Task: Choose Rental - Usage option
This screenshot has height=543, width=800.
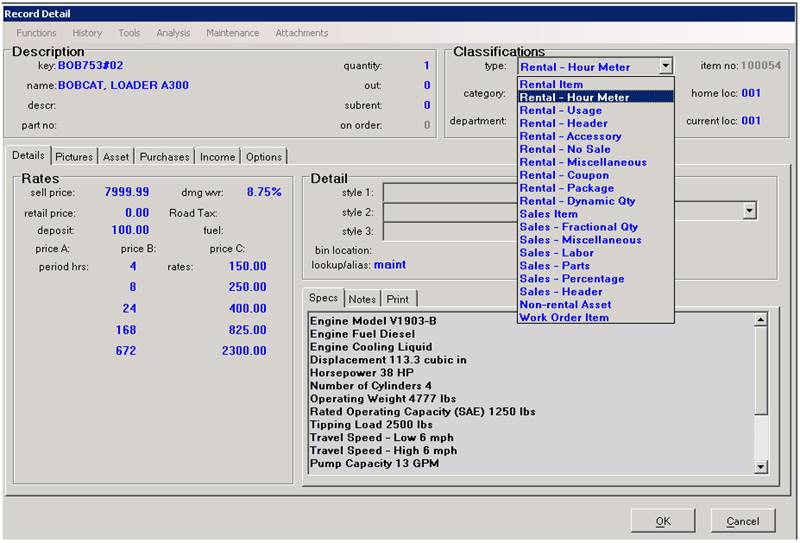Action: point(595,110)
